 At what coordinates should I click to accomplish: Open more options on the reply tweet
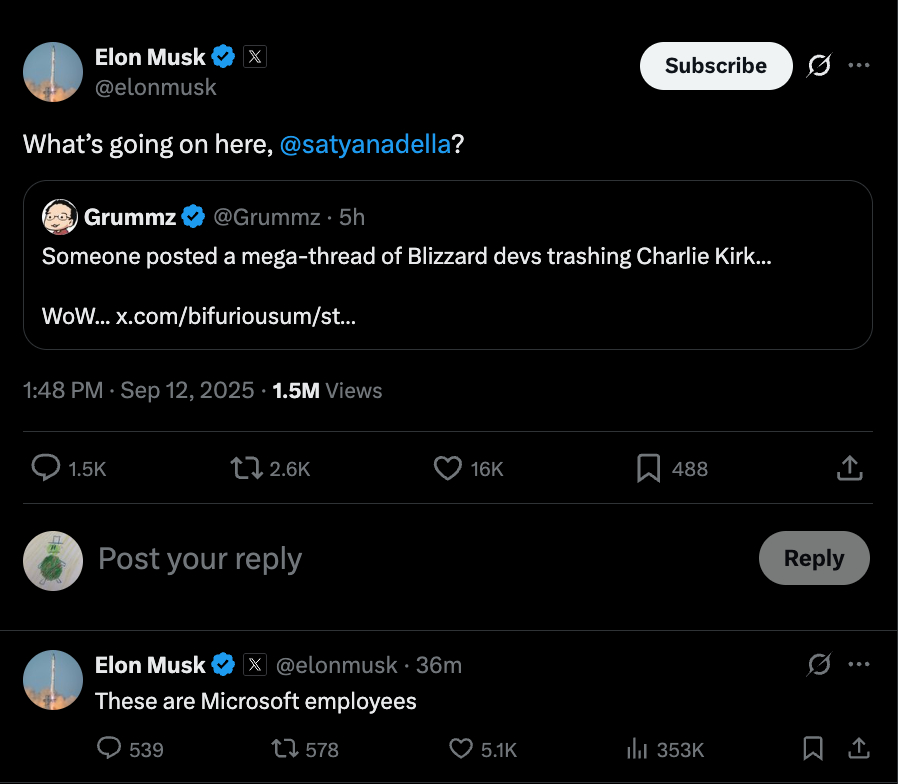point(858,665)
